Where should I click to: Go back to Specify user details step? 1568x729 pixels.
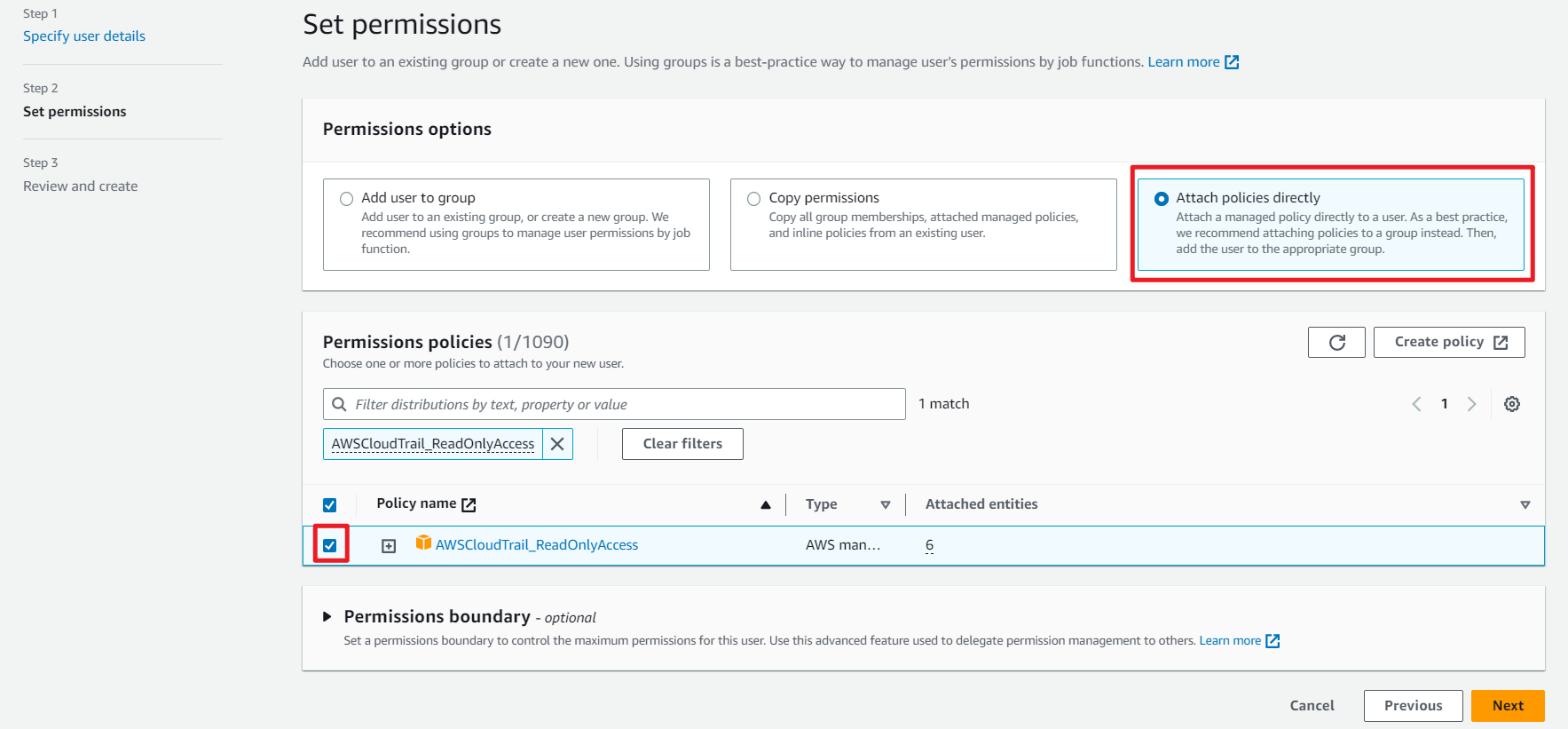84,36
